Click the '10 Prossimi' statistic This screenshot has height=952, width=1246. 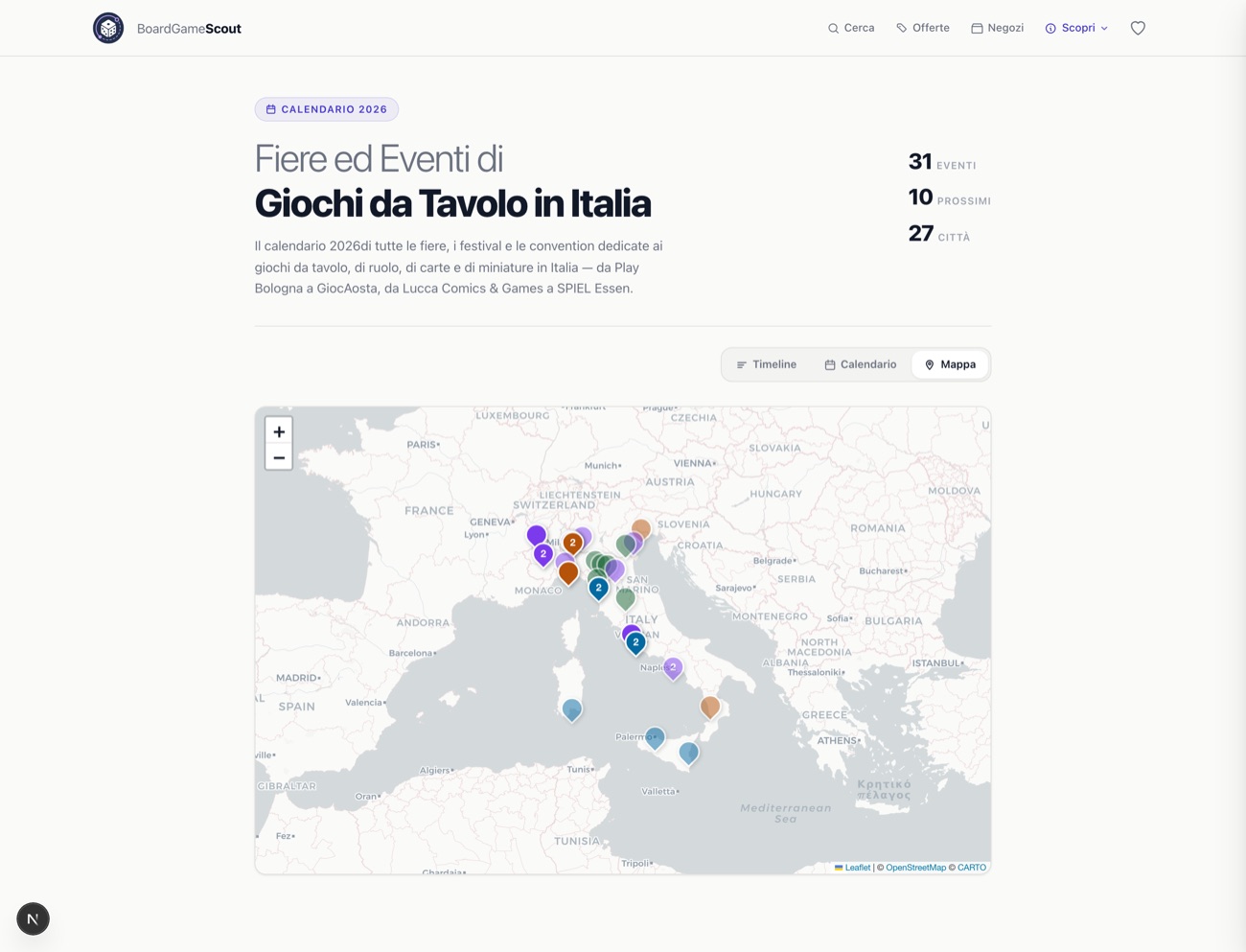pos(950,197)
